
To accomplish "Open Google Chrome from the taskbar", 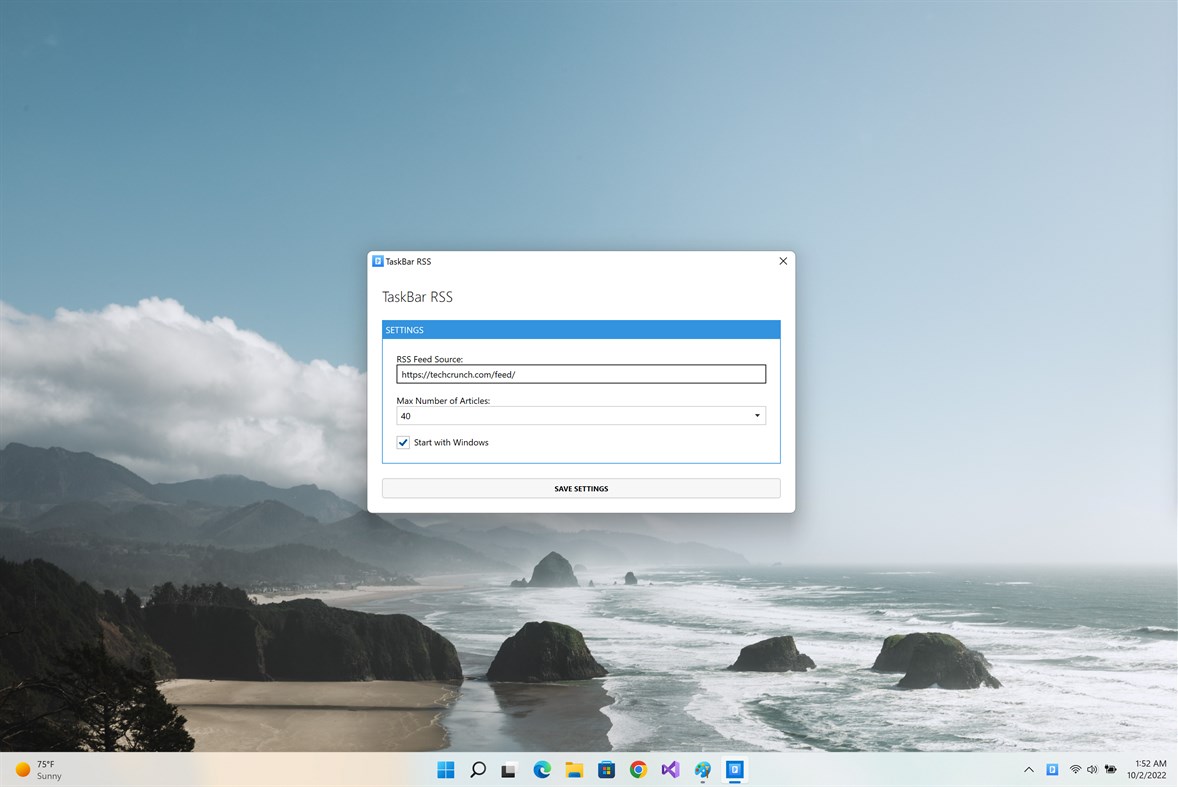I will 638,770.
